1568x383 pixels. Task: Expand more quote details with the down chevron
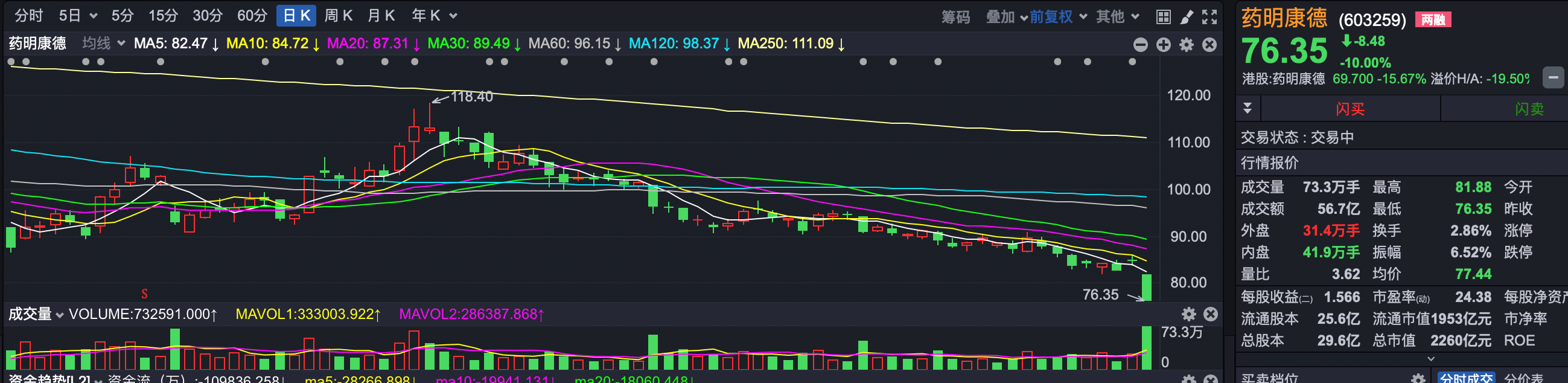[1431, 359]
